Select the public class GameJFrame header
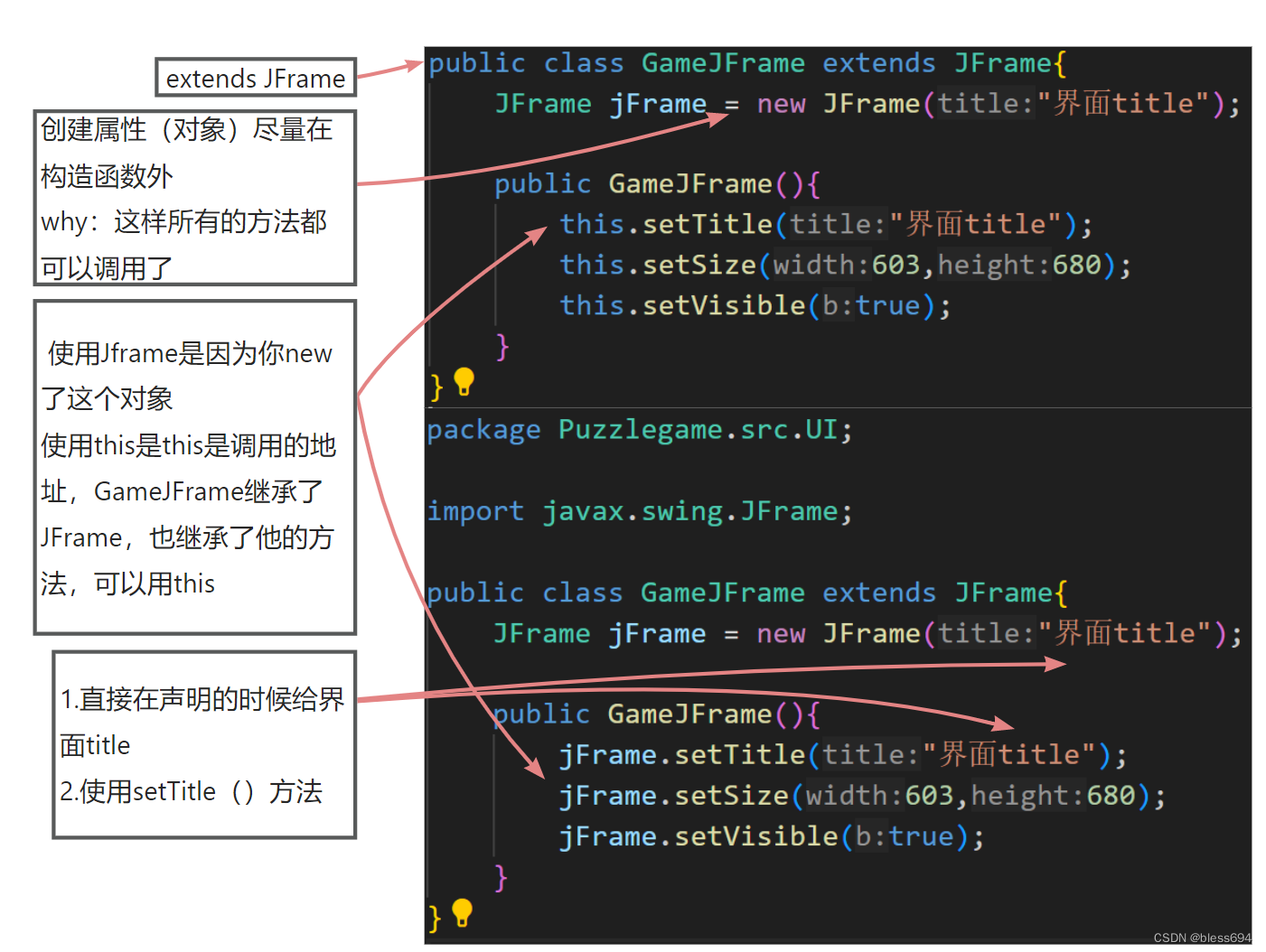This screenshot has height=952, width=1266. tap(743, 62)
